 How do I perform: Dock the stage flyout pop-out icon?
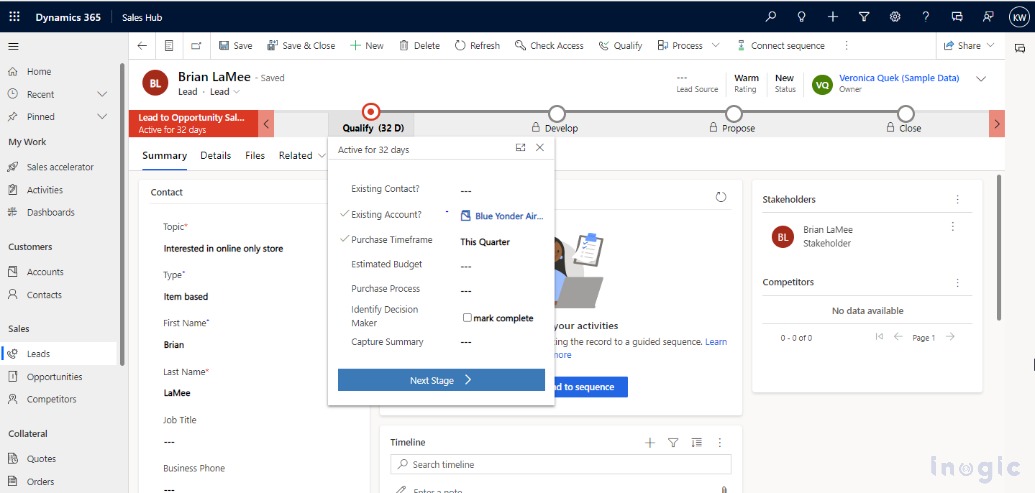coord(520,148)
